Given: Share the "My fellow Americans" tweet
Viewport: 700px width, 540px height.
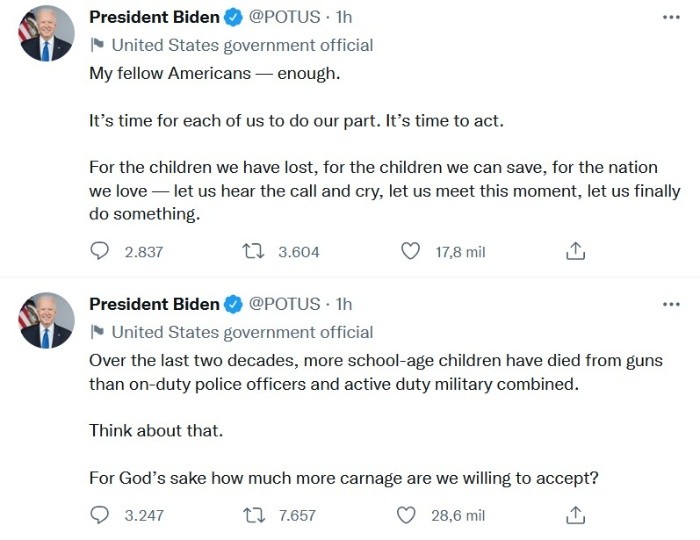Looking at the screenshot, I should tap(576, 252).
